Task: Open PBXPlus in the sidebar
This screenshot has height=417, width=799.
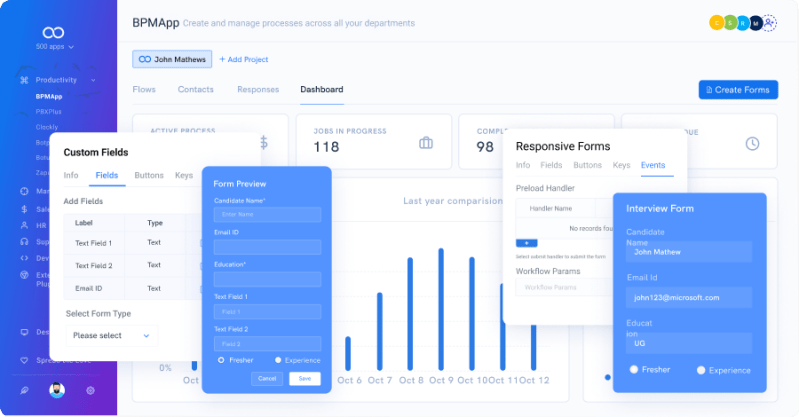Action: (48, 112)
